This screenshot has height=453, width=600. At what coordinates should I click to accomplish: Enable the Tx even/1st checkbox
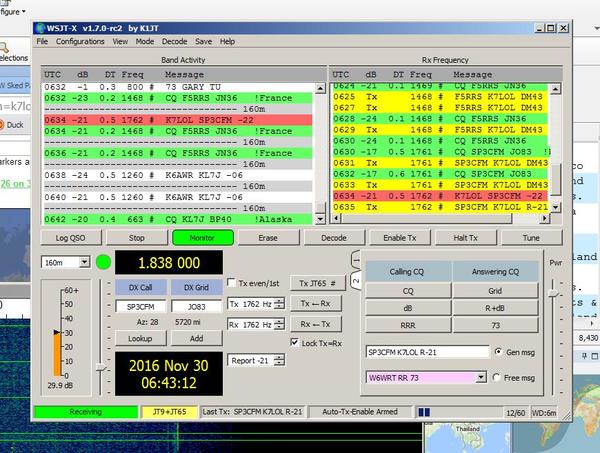231,283
